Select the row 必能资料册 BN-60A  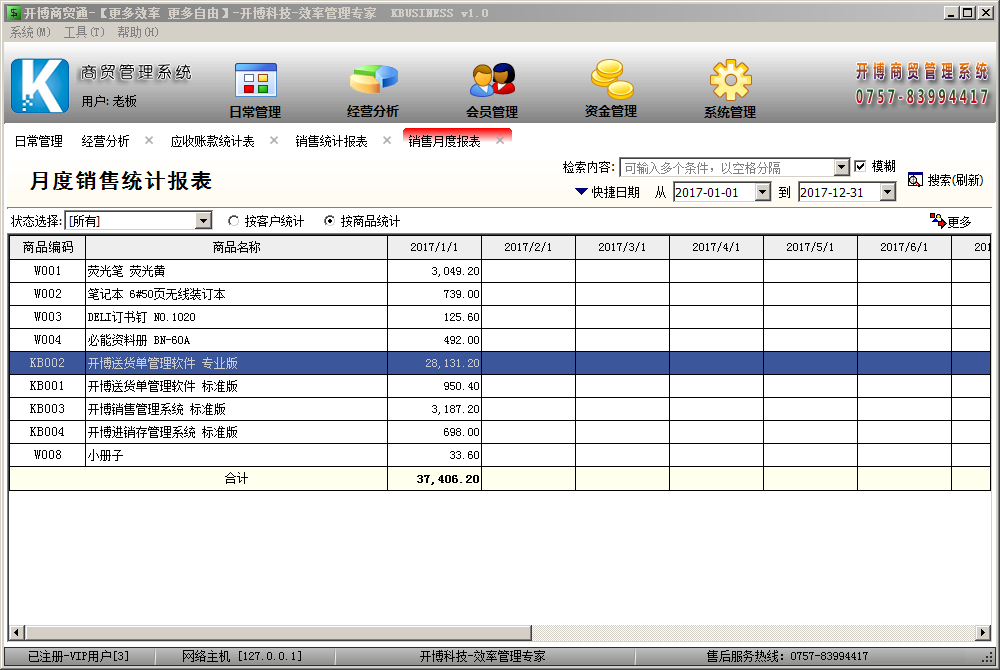[x=499, y=340]
